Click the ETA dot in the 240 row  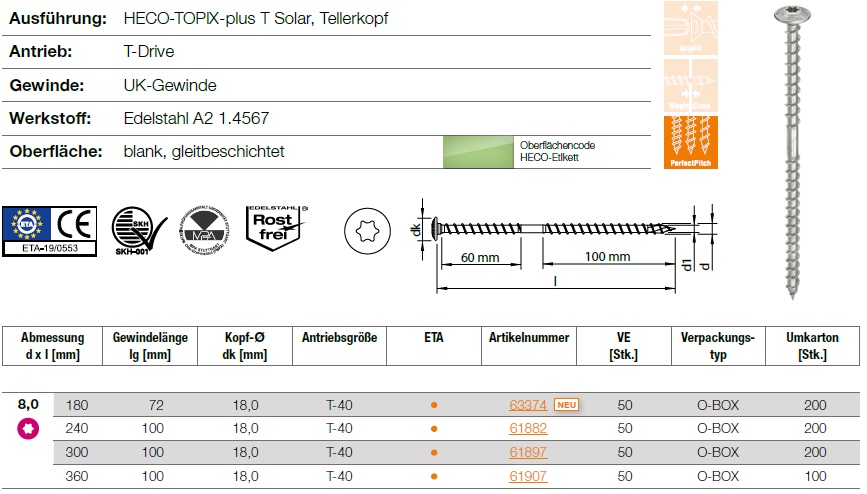pyautogui.click(x=434, y=429)
